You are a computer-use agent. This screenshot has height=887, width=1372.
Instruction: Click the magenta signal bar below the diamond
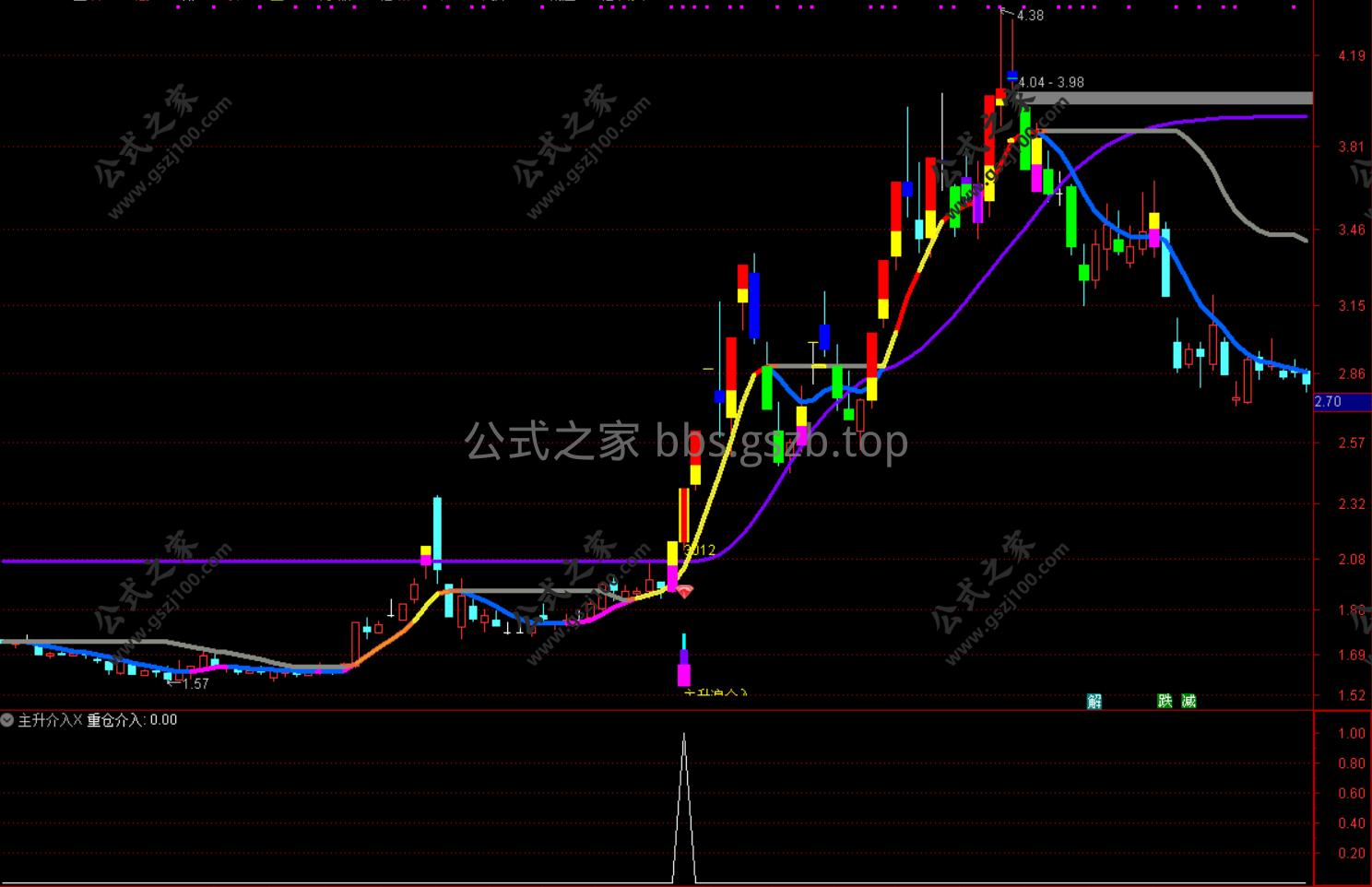tap(684, 675)
